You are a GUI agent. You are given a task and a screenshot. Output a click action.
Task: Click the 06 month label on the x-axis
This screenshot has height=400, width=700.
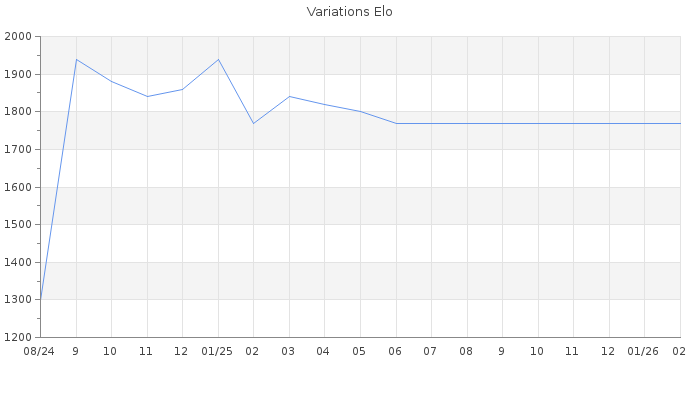(396, 352)
